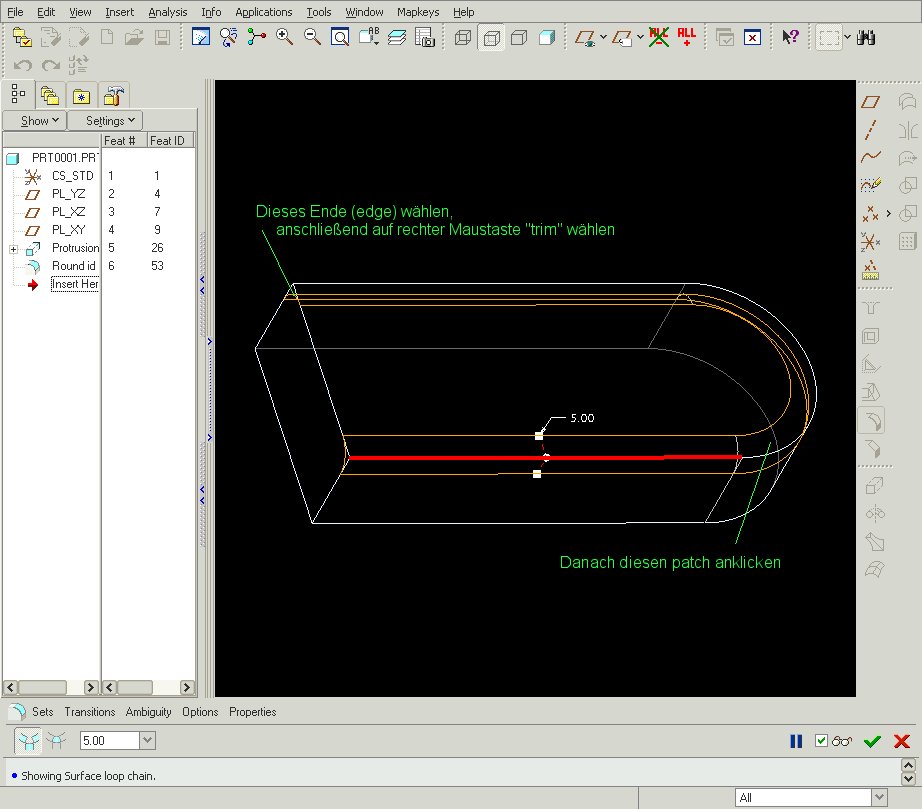Open the radius value 5.00 dropdown
Screen dimensions: 922x809
tap(148, 741)
